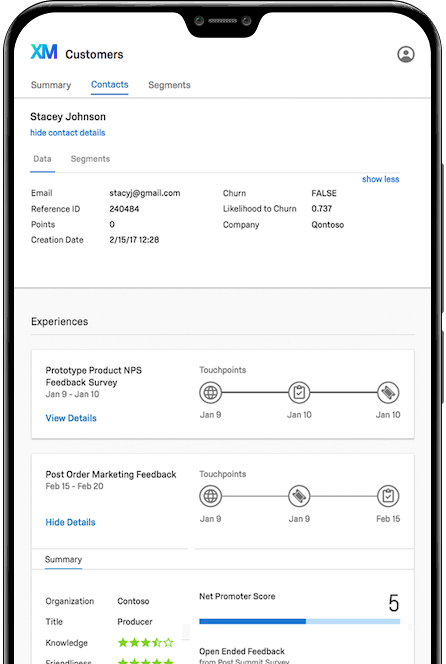The height and width of the screenshot is (664, 446).
Task: Click the Net Promoter Score value 5
Action: 393,603
